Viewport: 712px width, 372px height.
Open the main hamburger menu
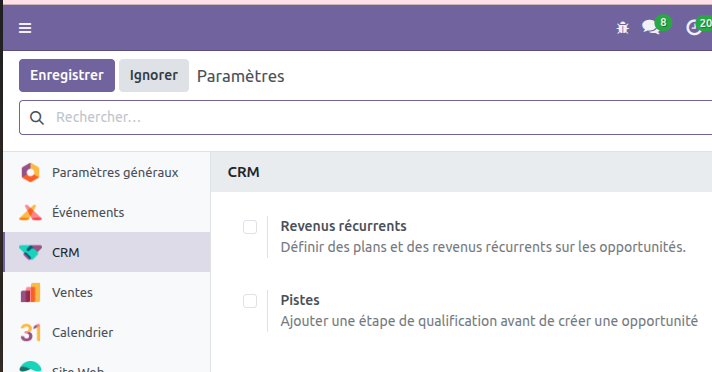click(x=25, y=28)
